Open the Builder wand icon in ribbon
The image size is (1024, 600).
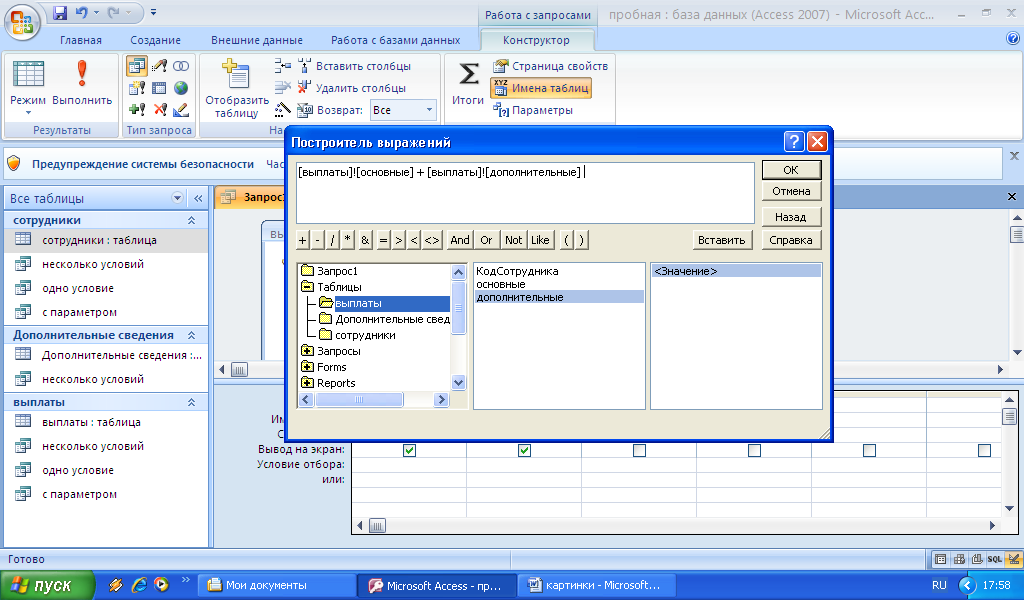[283, 110]
